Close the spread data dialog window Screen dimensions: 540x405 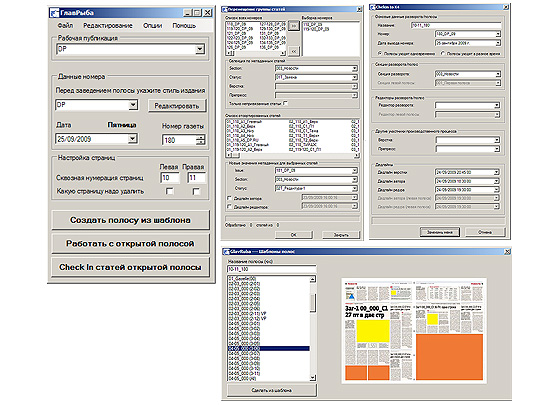(x=506, y=7)
